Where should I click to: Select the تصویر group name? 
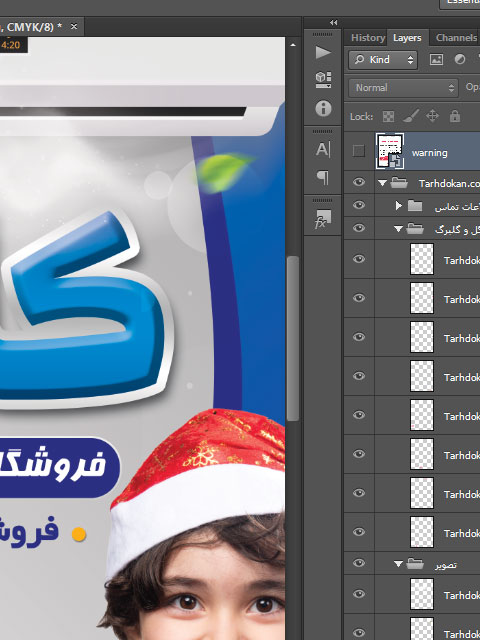click(x=446, y=565)
